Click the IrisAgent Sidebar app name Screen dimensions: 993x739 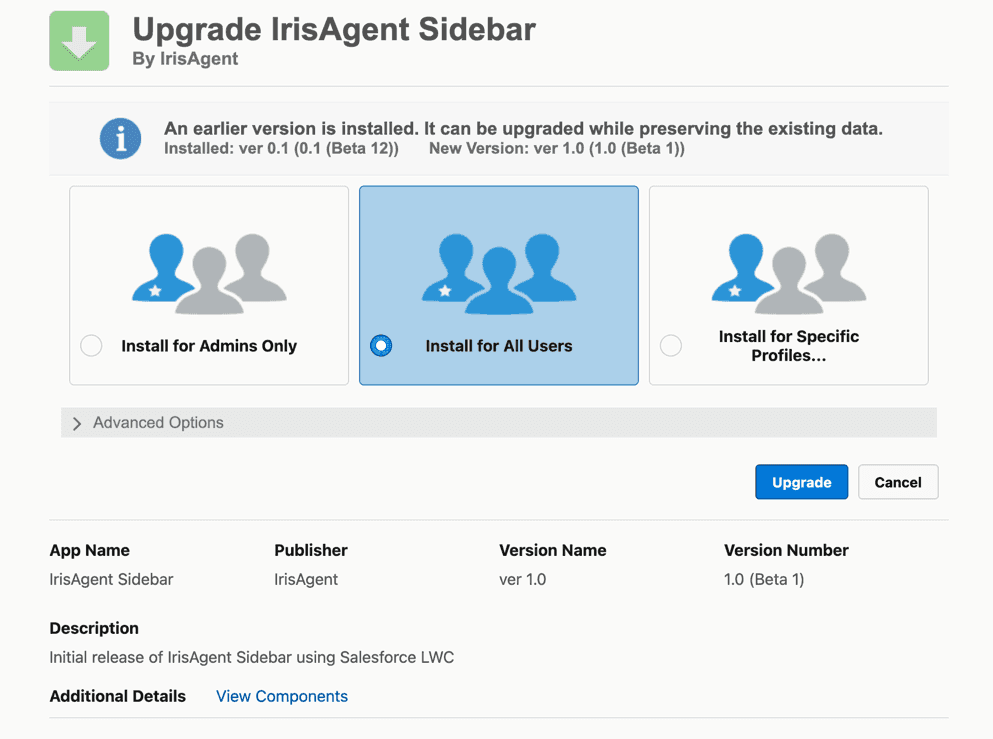point(111,579)
